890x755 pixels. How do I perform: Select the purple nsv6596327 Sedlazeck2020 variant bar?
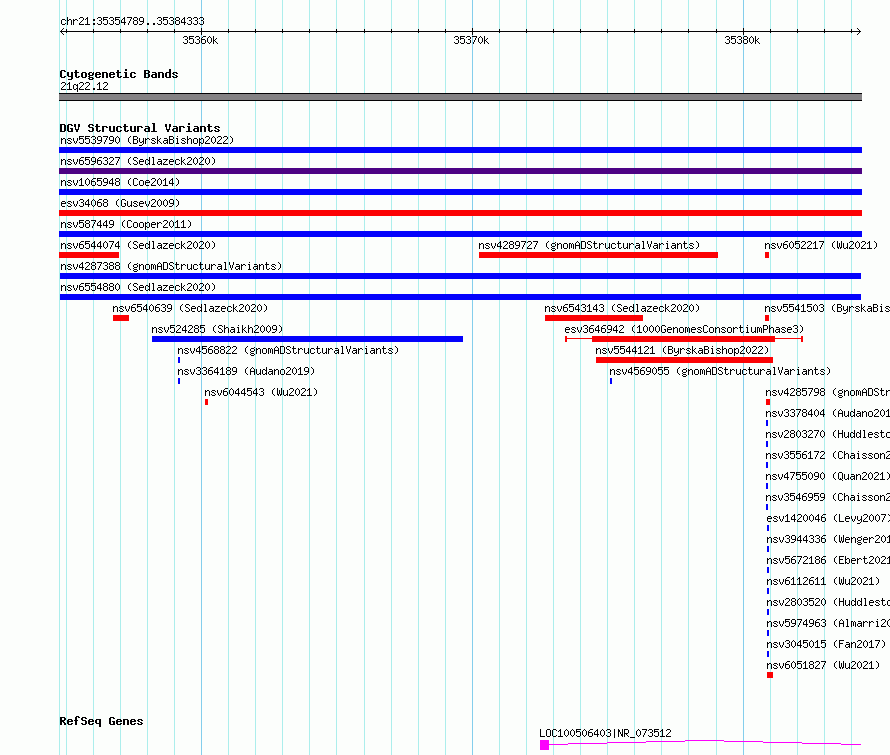coord(460,171)
